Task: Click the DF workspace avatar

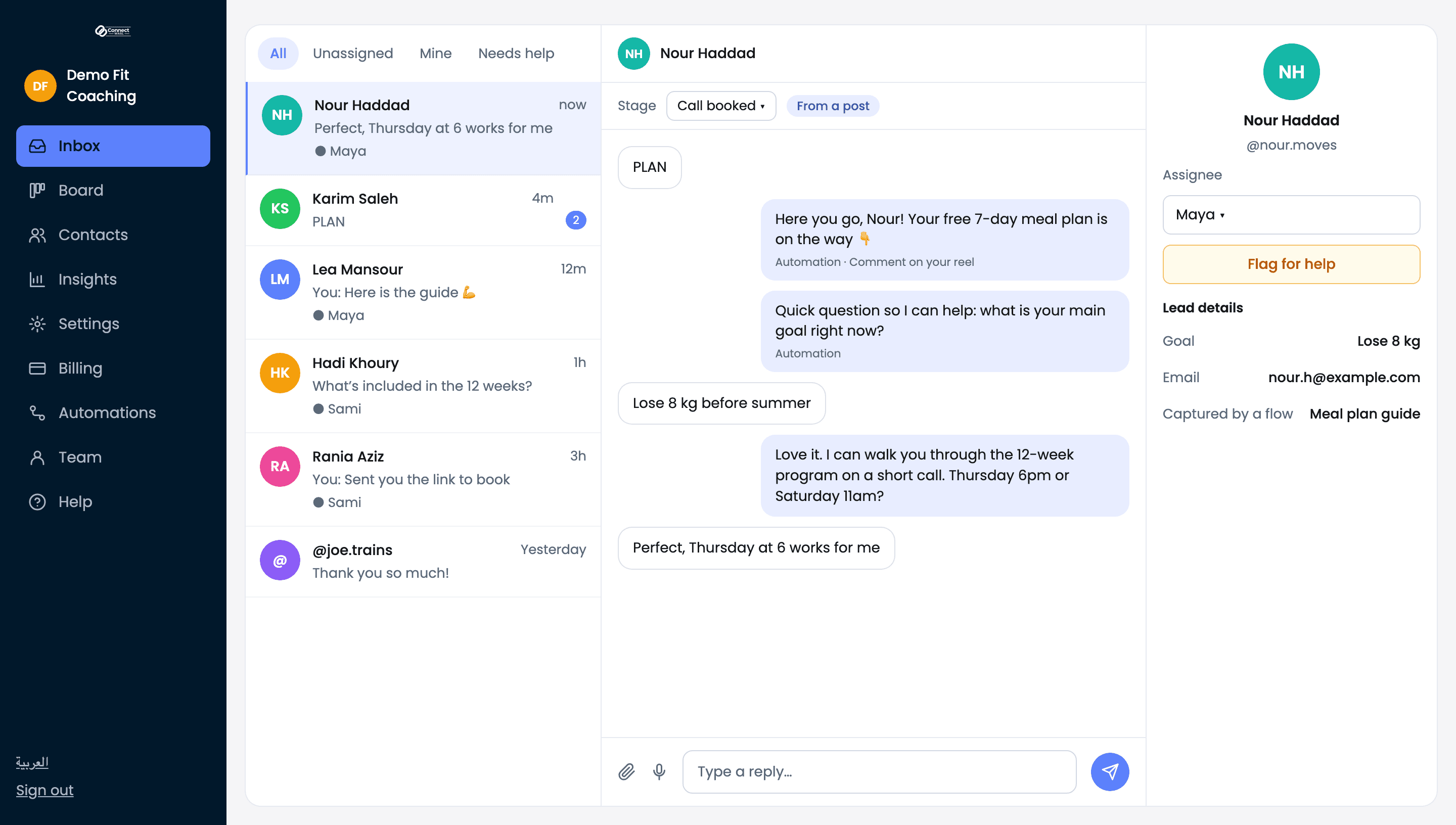Action: tap(40, 86)
